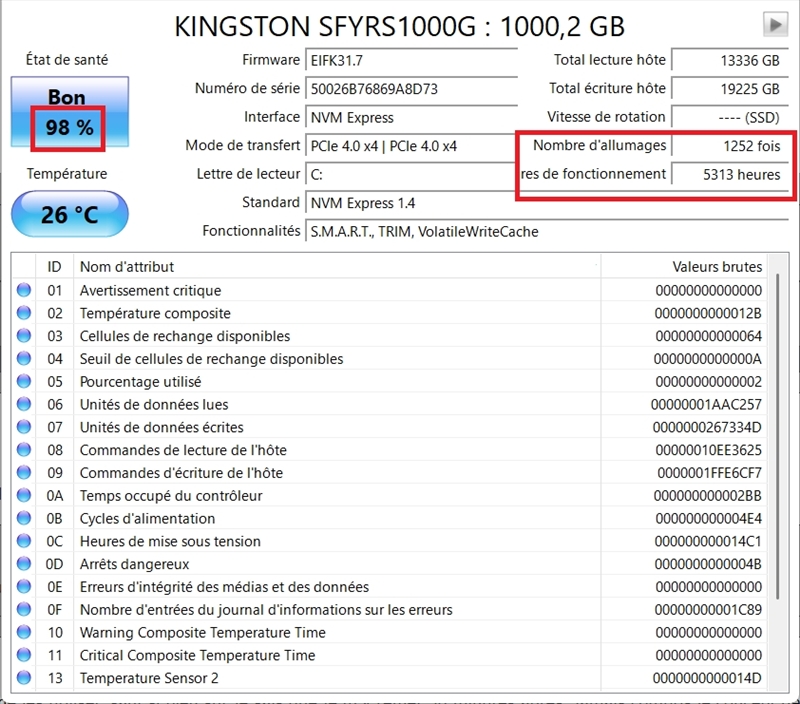Viewport: 800px width, 704px height.
Task: Click the Nombre d'allumages value 1252 fois
Action: [x=727, y=146]
